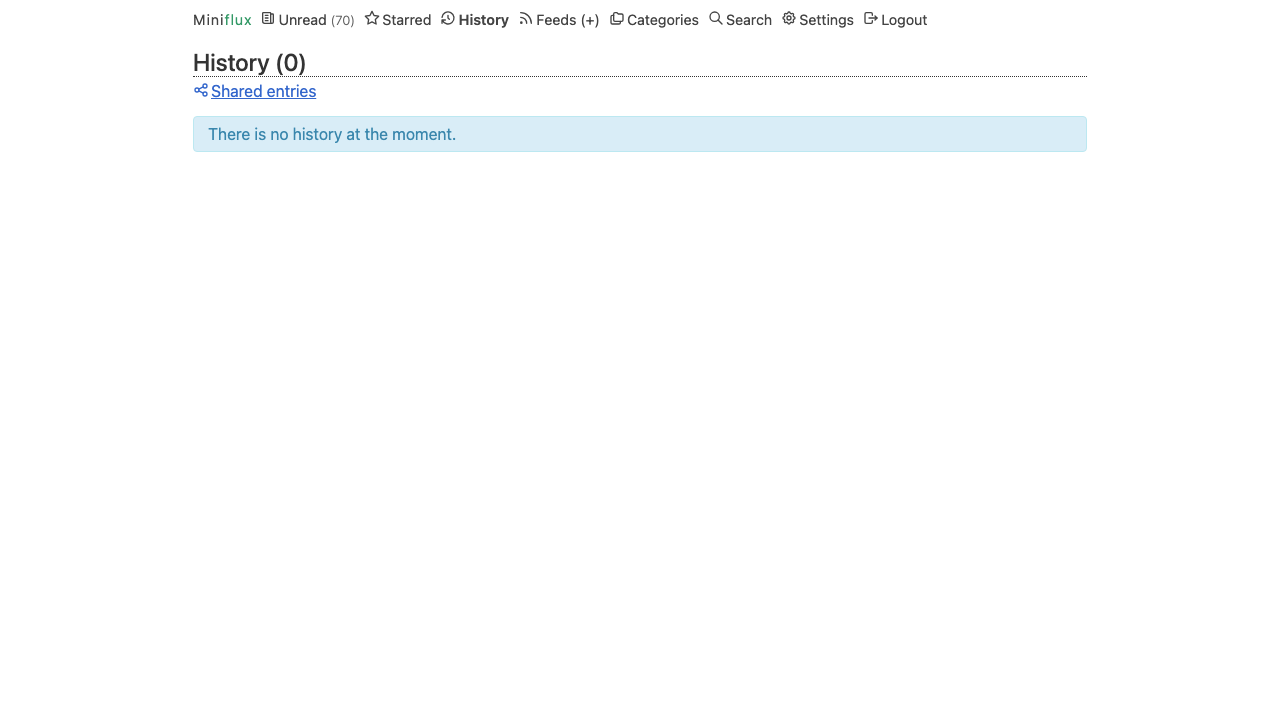1280x720 pixels.
Task: Open the Search menu label
Action: click(x=749, y=20)
